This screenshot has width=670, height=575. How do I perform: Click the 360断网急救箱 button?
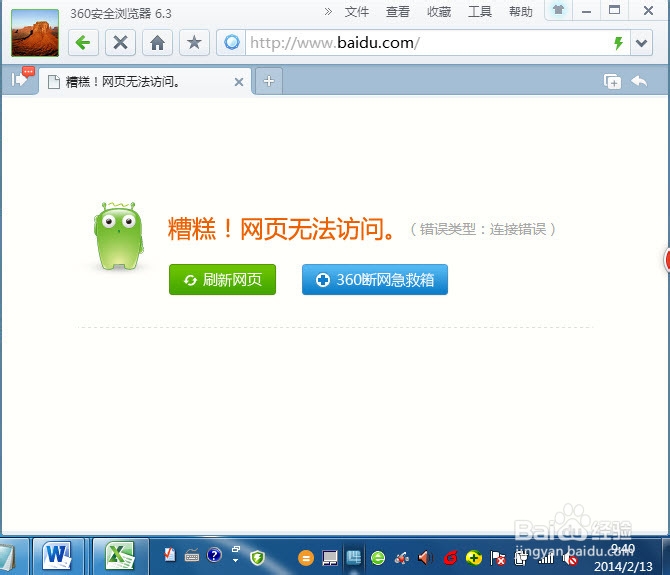pyautogui.click(x=375, y=279)
